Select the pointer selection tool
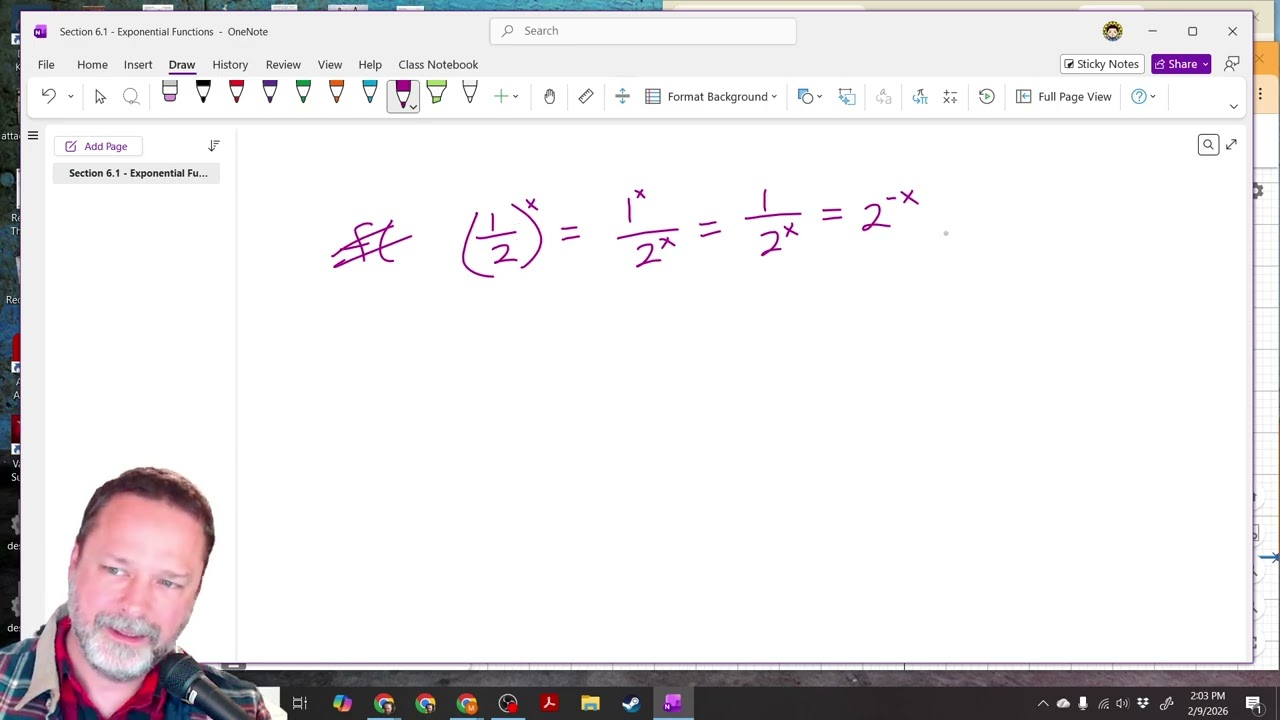 100,96
